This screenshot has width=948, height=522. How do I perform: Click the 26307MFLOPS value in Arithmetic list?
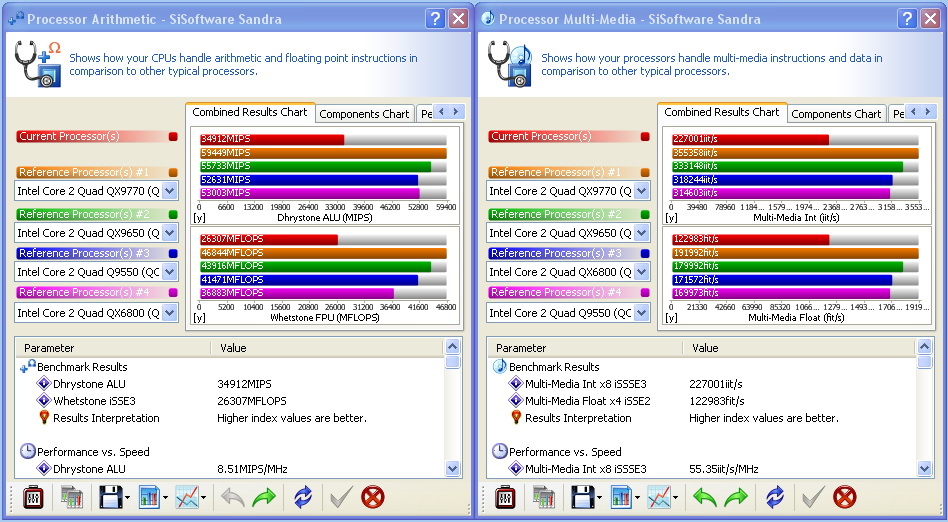point(252,401)
